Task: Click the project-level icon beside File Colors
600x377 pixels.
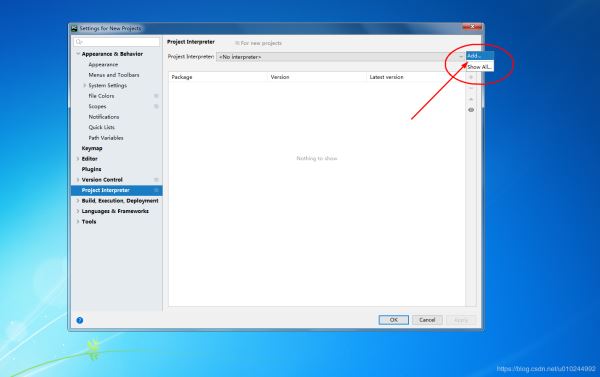Action: pyautogui.click(x=156, y=96)
